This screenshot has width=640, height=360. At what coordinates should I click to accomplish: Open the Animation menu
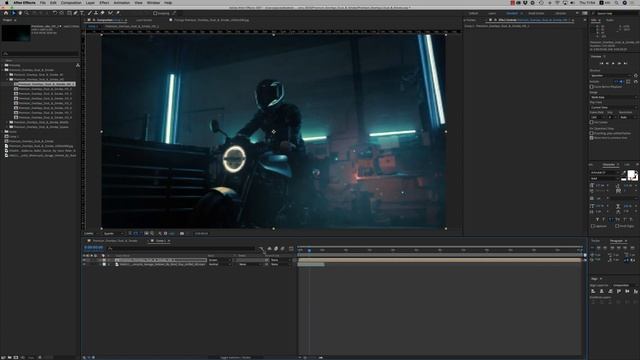(122, 2)
